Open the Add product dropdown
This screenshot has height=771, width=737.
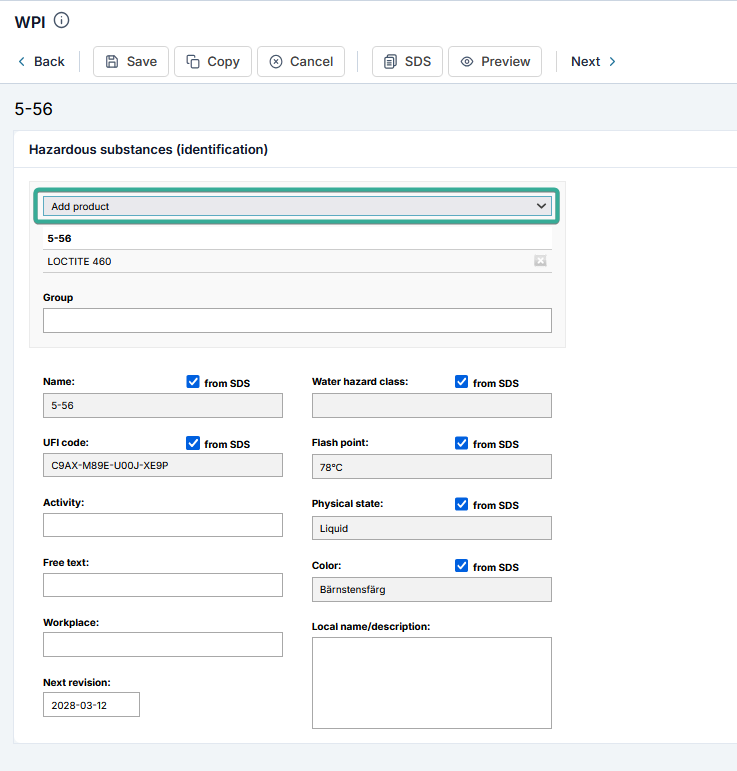pyautogui.click(x=297, y=206)
